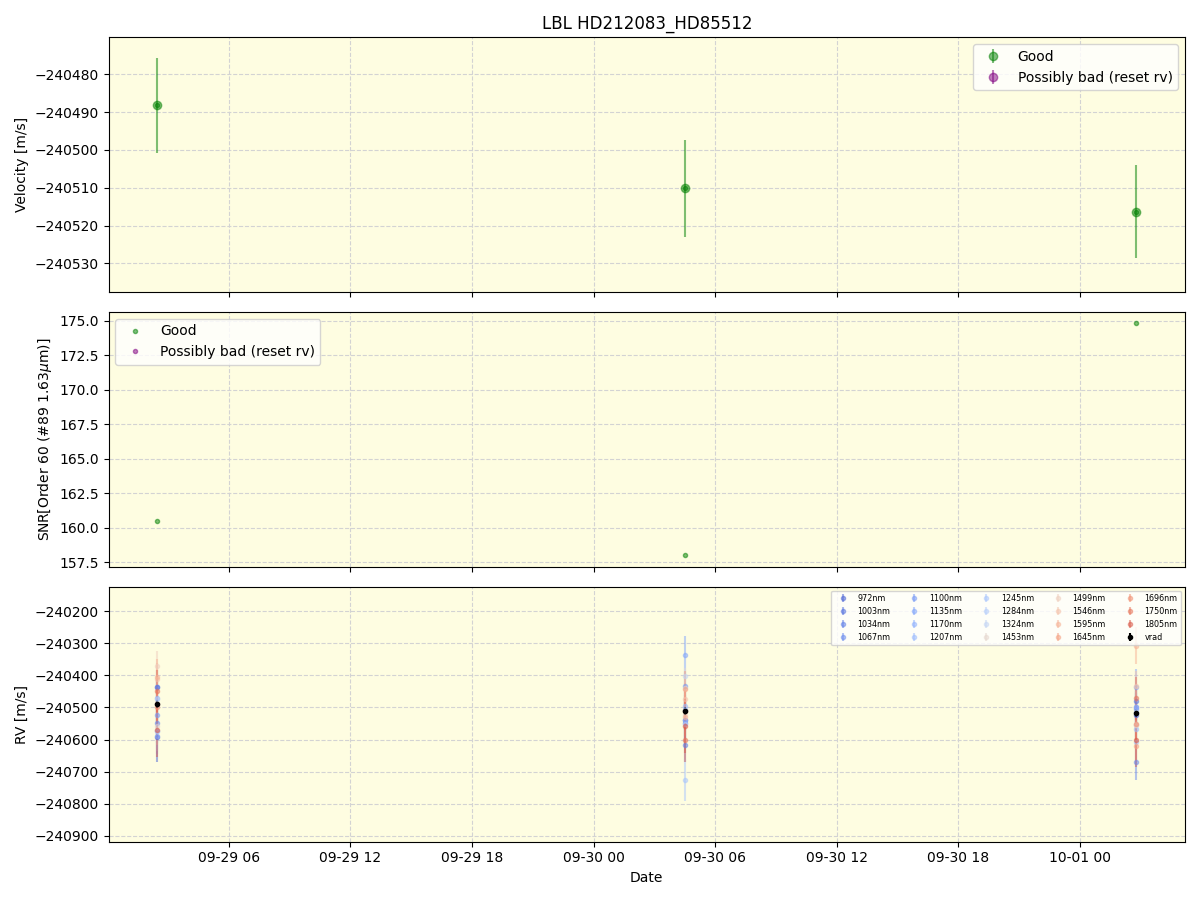
Task: Click the SNR point near 175.0
Action: point(1136,323)
